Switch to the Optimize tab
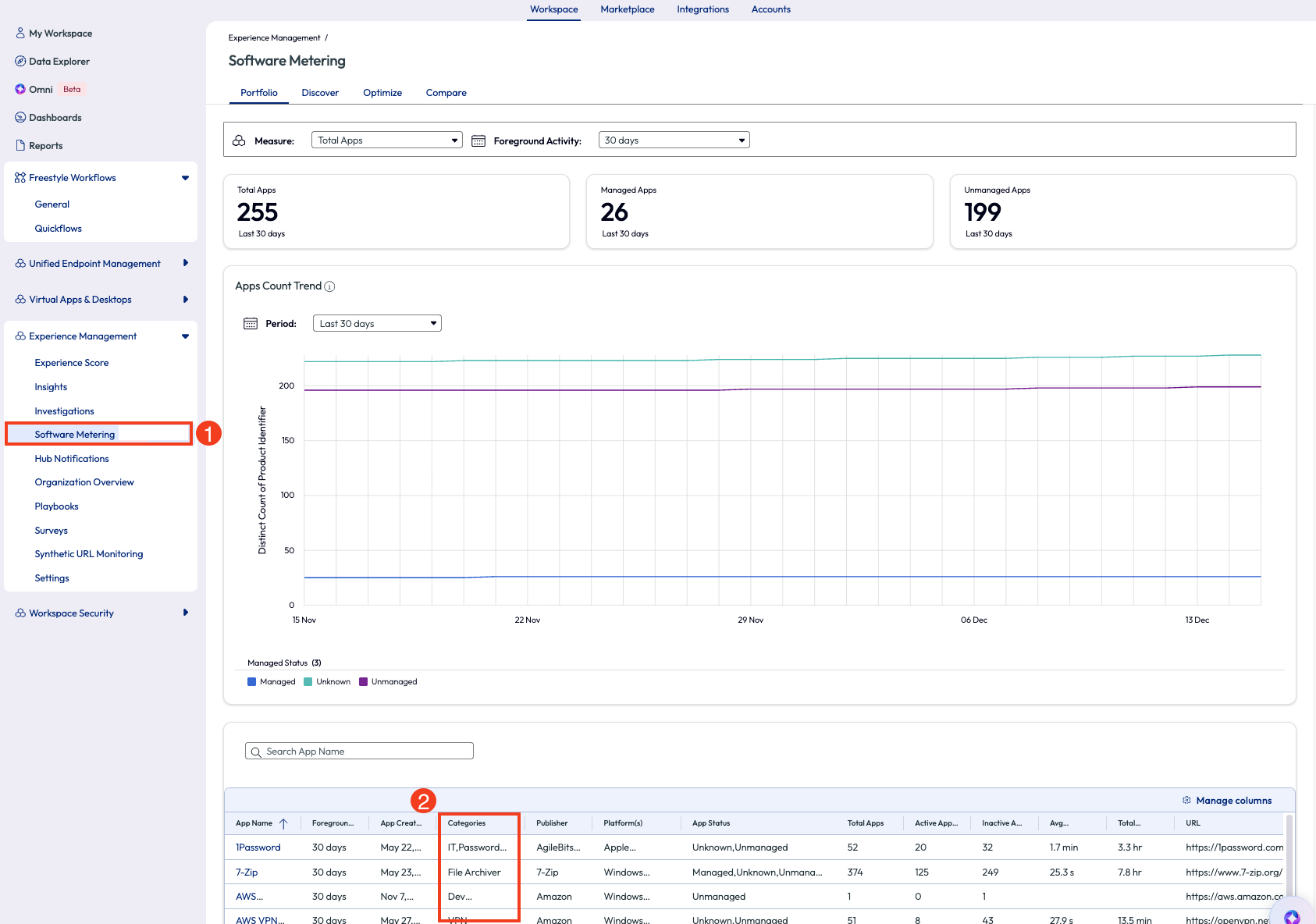The image size is (1316, 924). click(382, 93)
